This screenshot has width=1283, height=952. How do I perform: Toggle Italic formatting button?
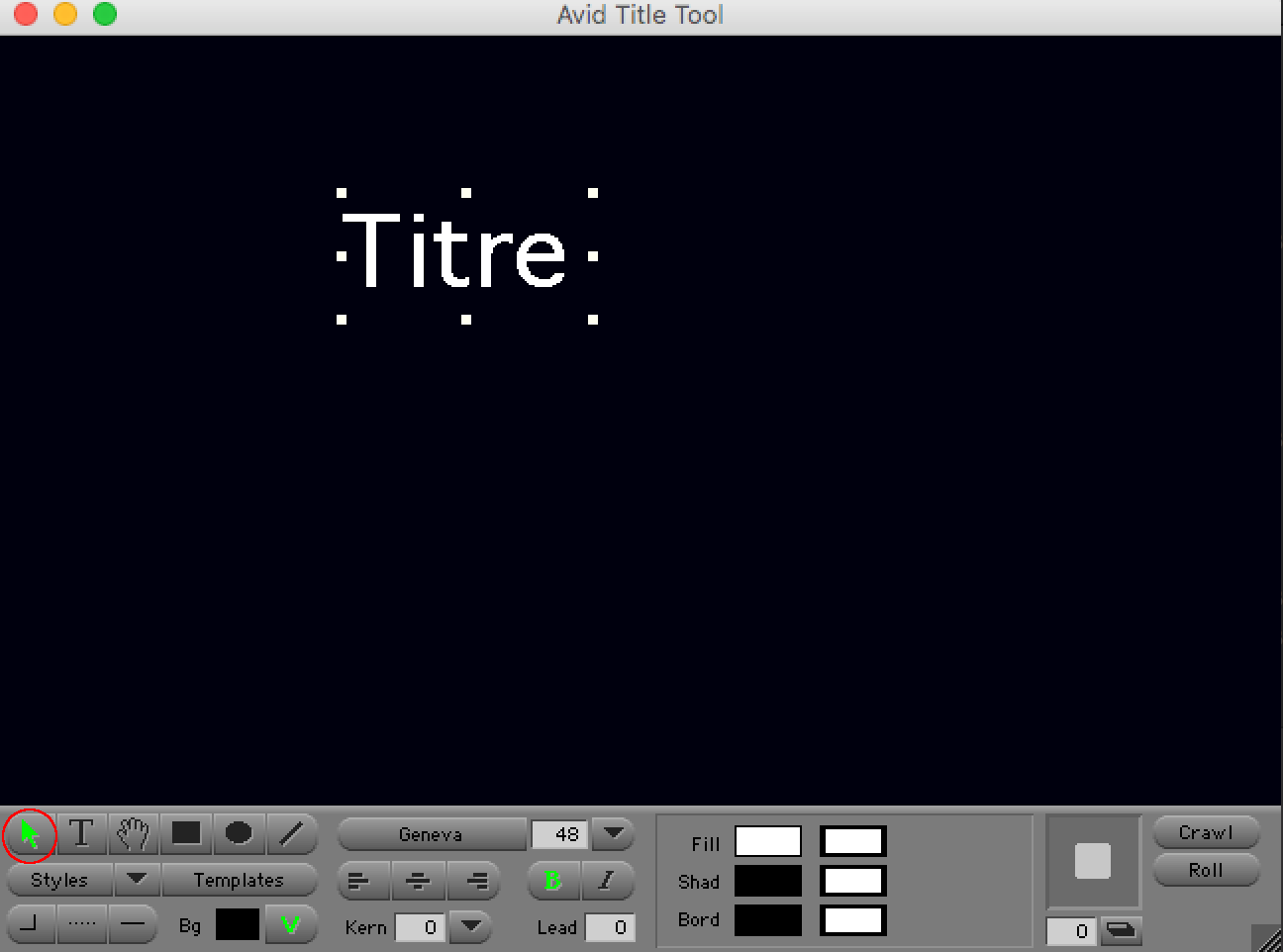(x=606, y=880)
